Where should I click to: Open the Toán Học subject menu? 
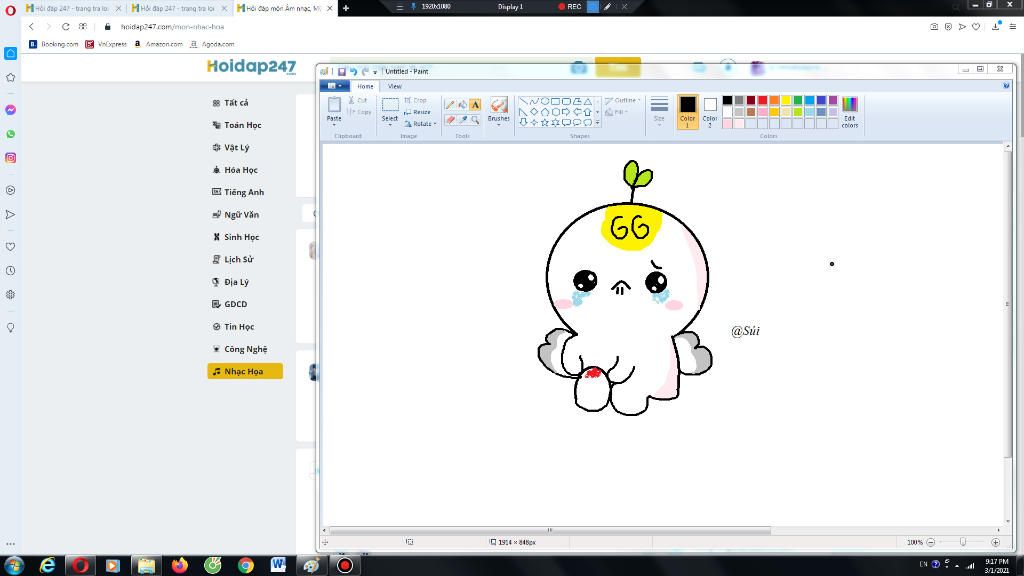(242, 125)
